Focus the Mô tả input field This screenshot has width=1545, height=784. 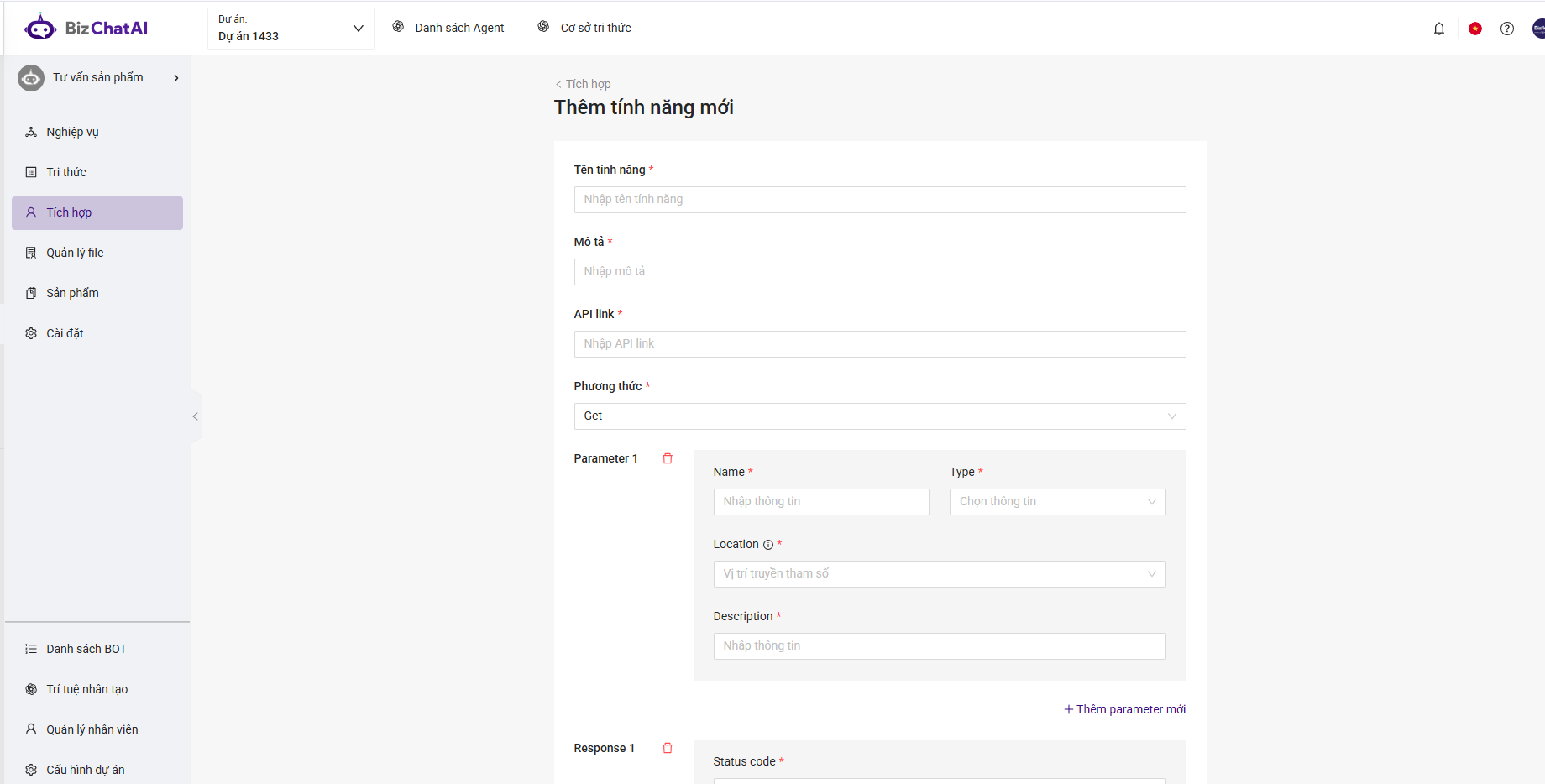[880, 272]
